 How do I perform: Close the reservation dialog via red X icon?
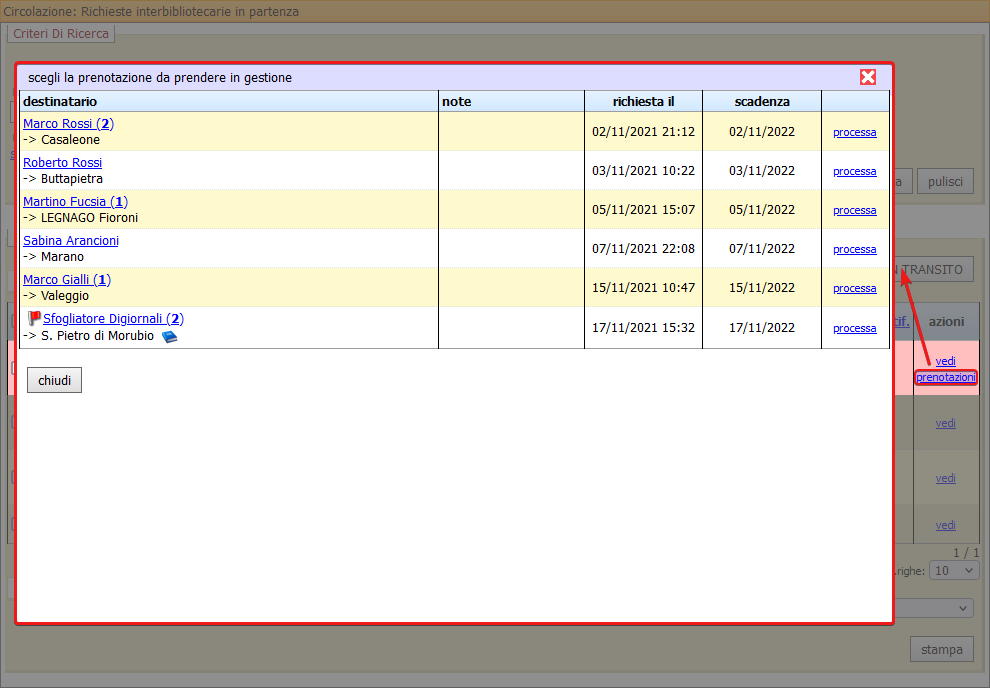pos(869,76)
